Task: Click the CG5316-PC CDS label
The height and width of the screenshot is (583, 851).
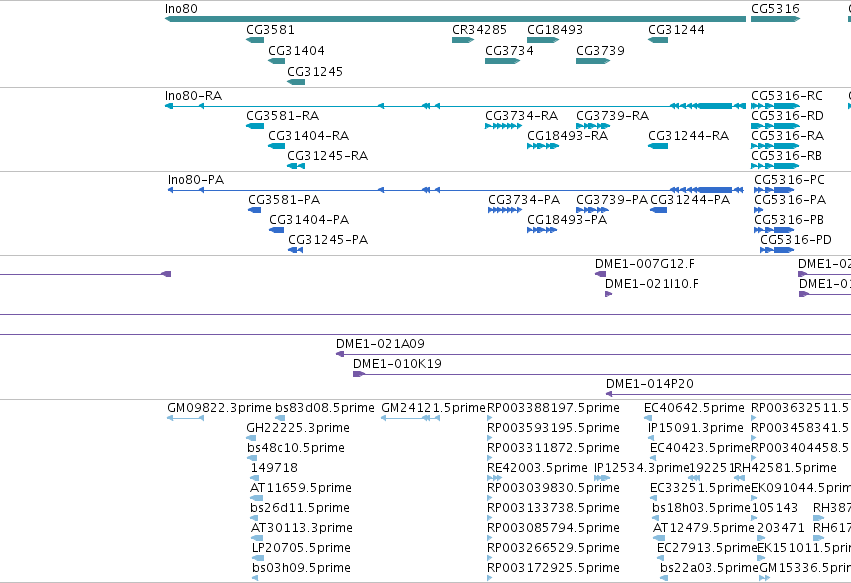Action: [789, 180]
